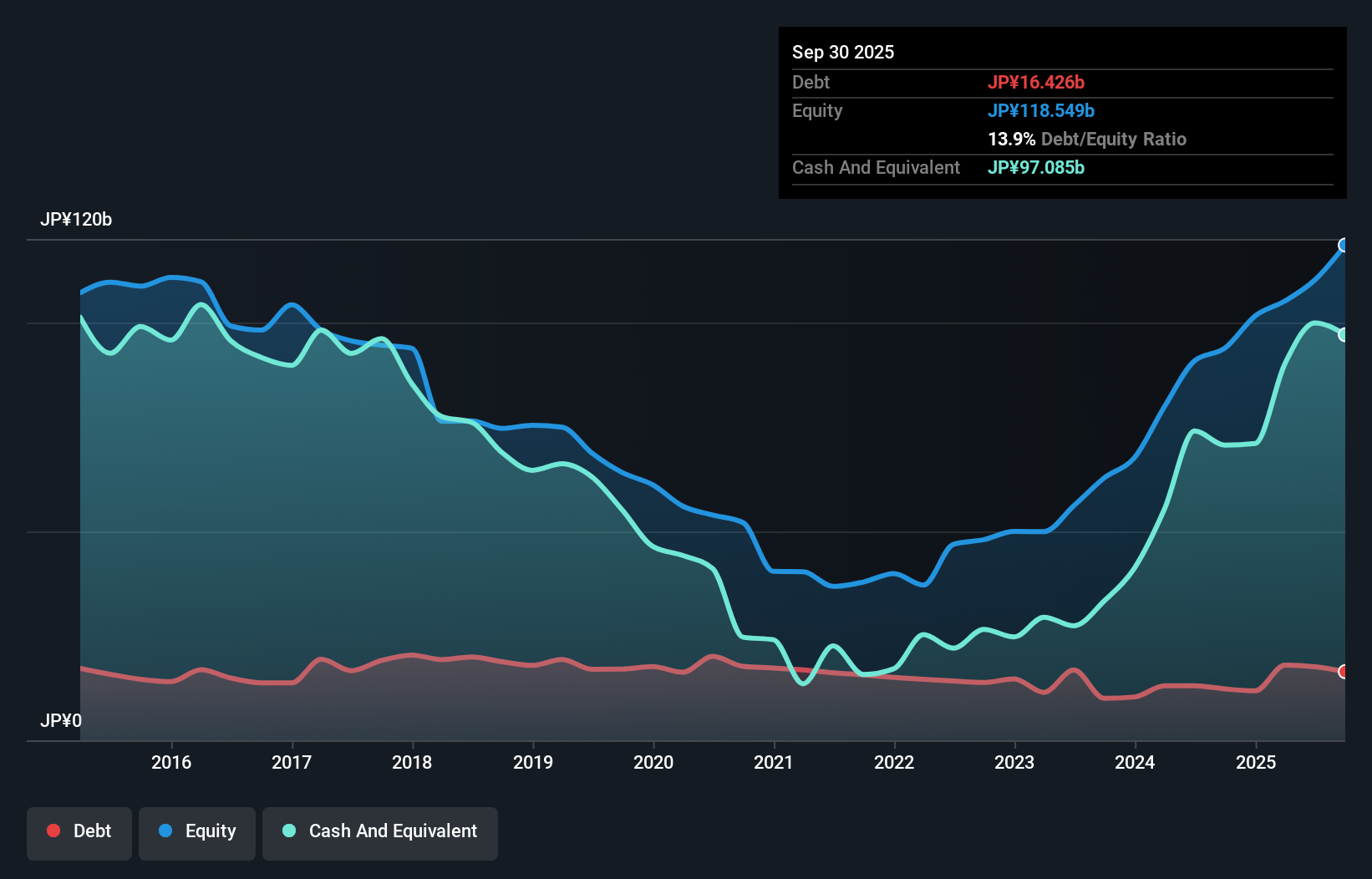This screenshot has height=879, width=1372.
Task: Click the JP¥0 y-axis label
Action: [61, 720]
